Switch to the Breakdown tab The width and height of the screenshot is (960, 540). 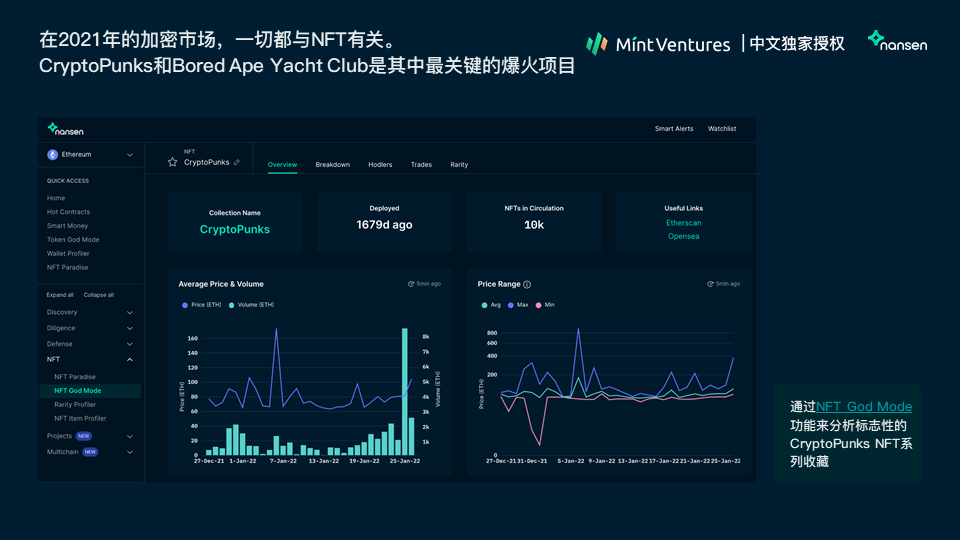click(332, 165)
